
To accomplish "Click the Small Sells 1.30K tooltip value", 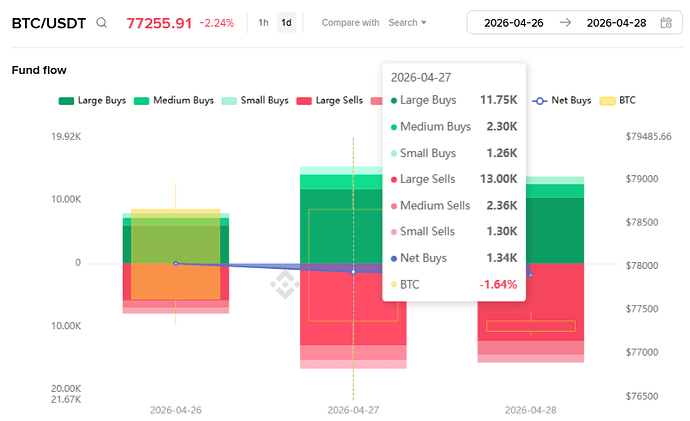I will 502,231.
